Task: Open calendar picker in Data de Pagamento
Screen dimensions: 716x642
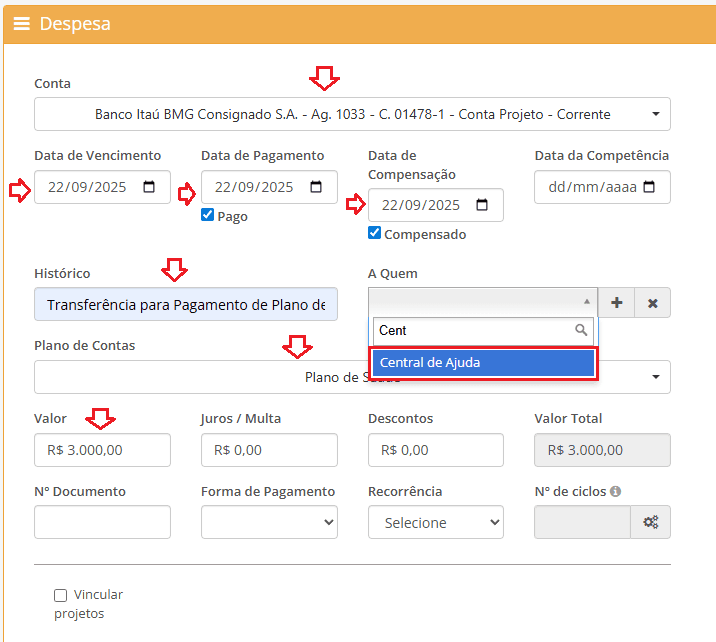Action: coord(316,187)
